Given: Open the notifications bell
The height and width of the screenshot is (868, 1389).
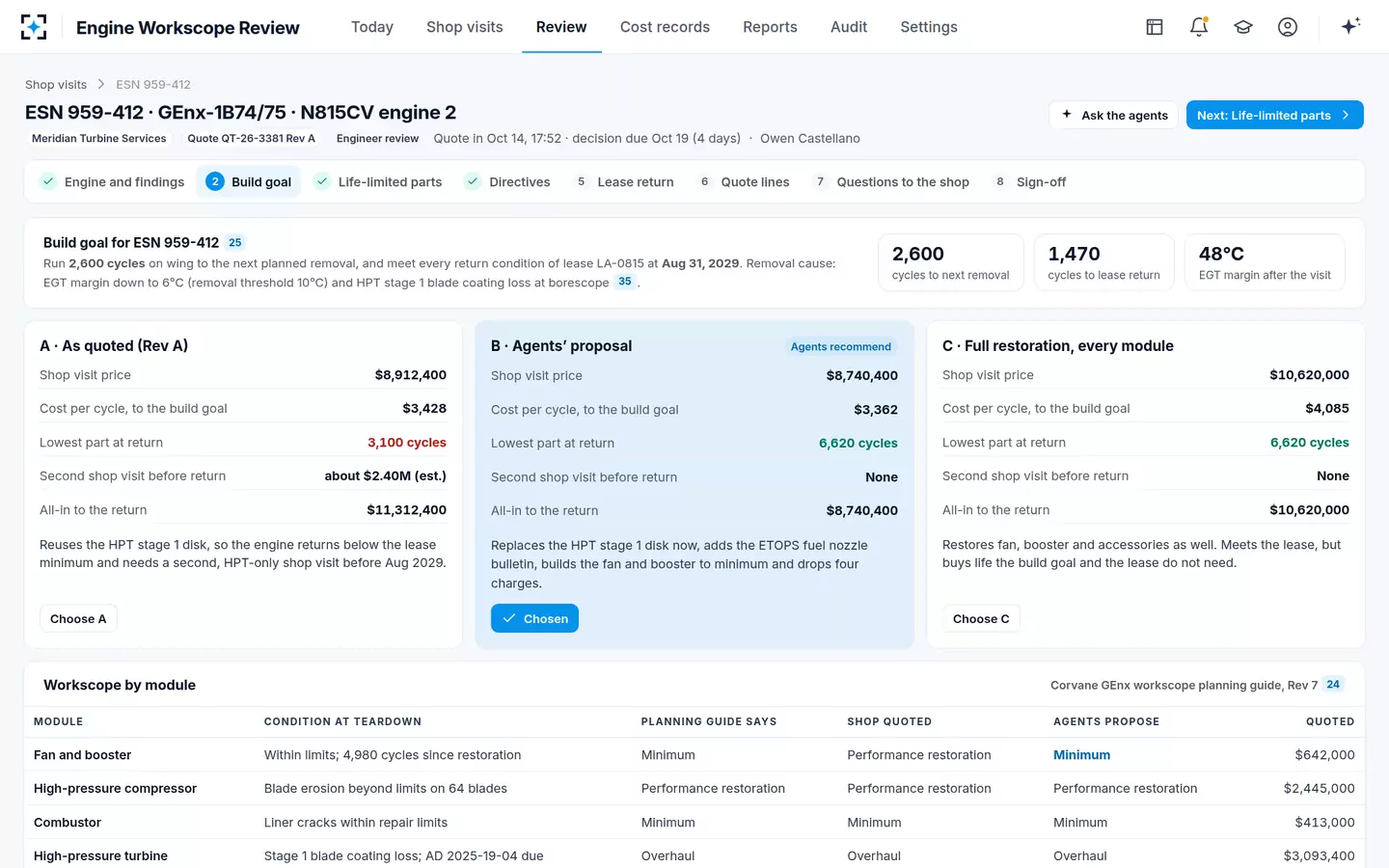Looking at the screenshot, I should click(1199, 27).
